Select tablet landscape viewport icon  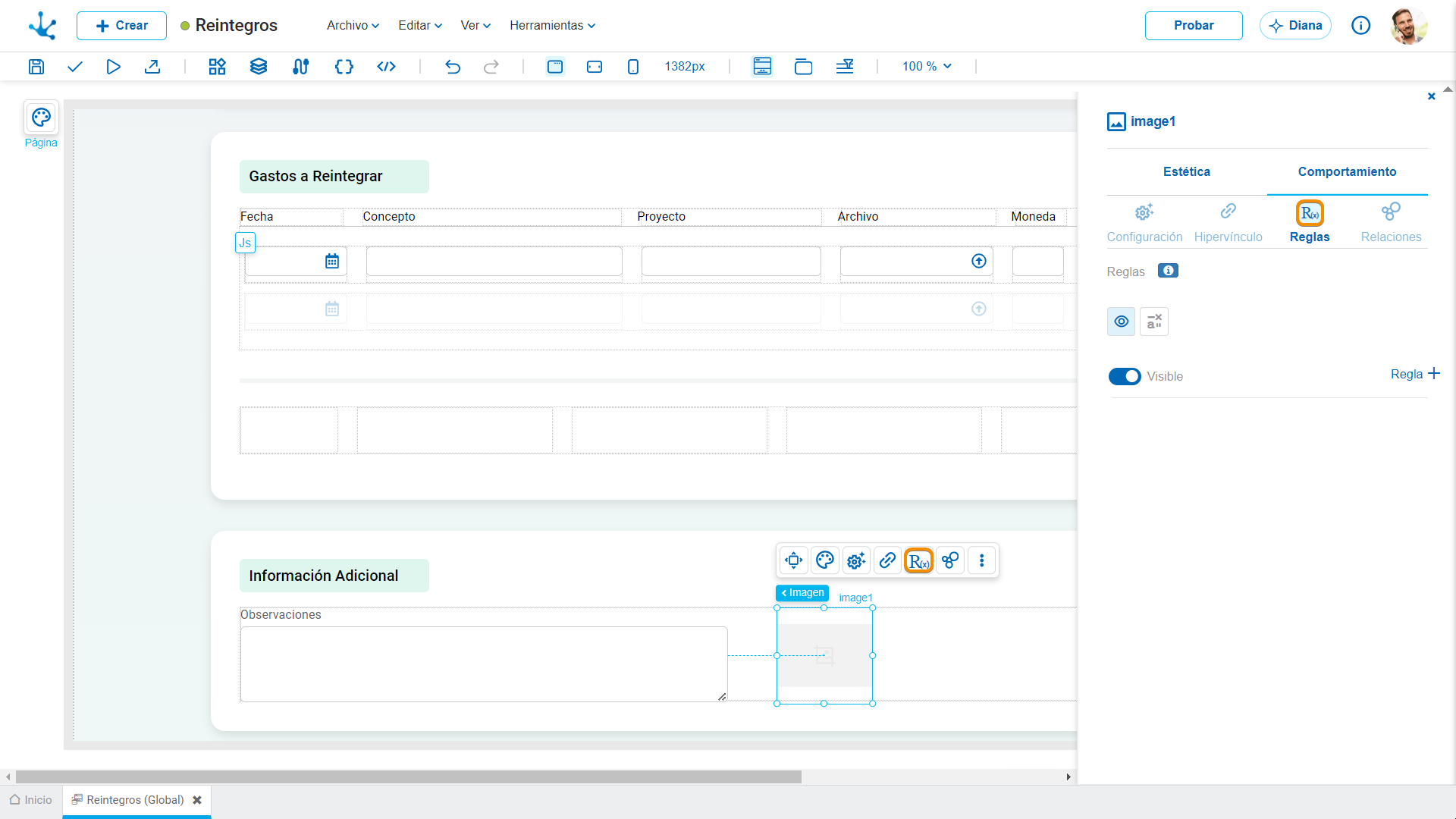click(595, 67)
